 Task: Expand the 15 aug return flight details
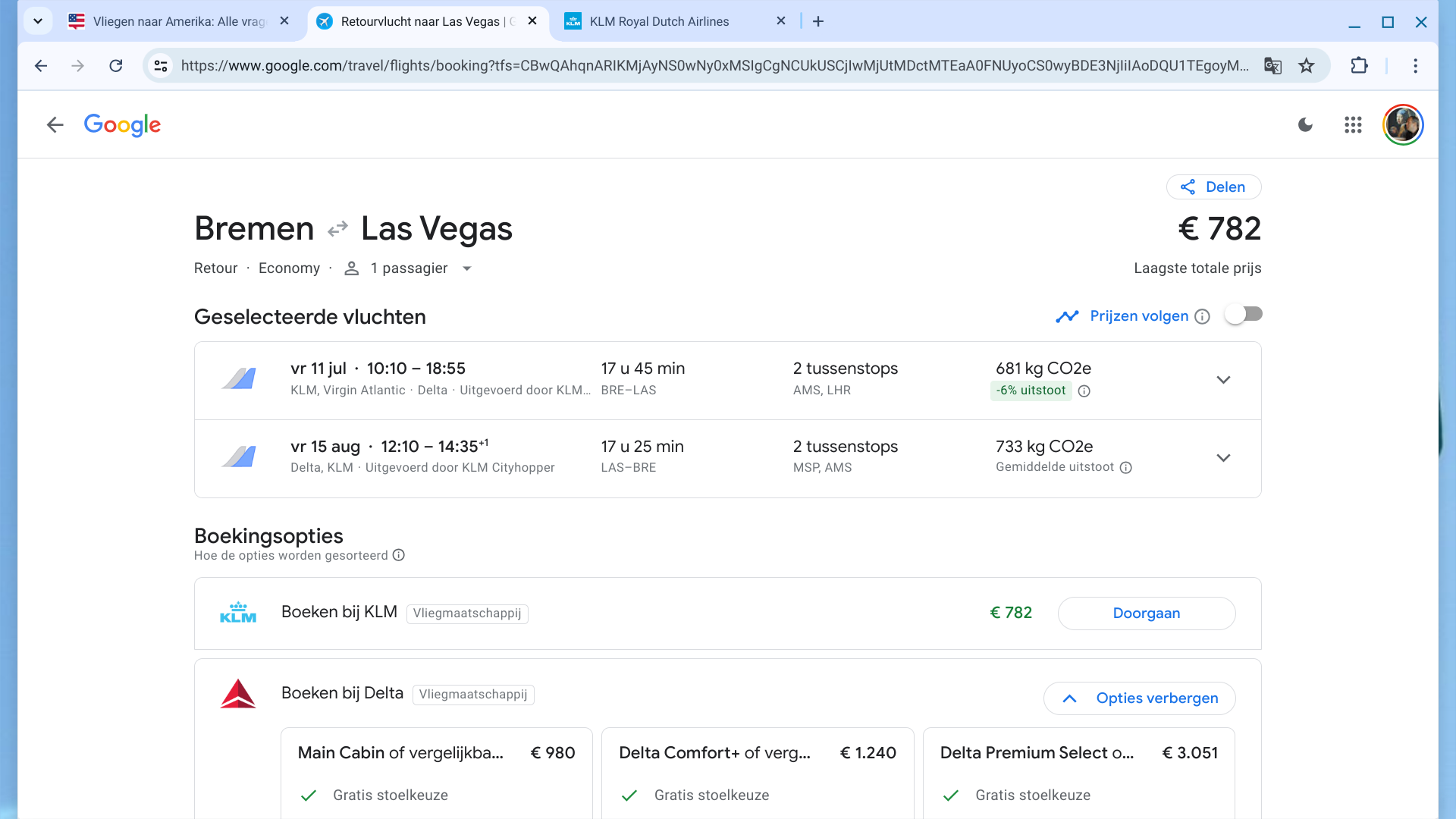1223,458
